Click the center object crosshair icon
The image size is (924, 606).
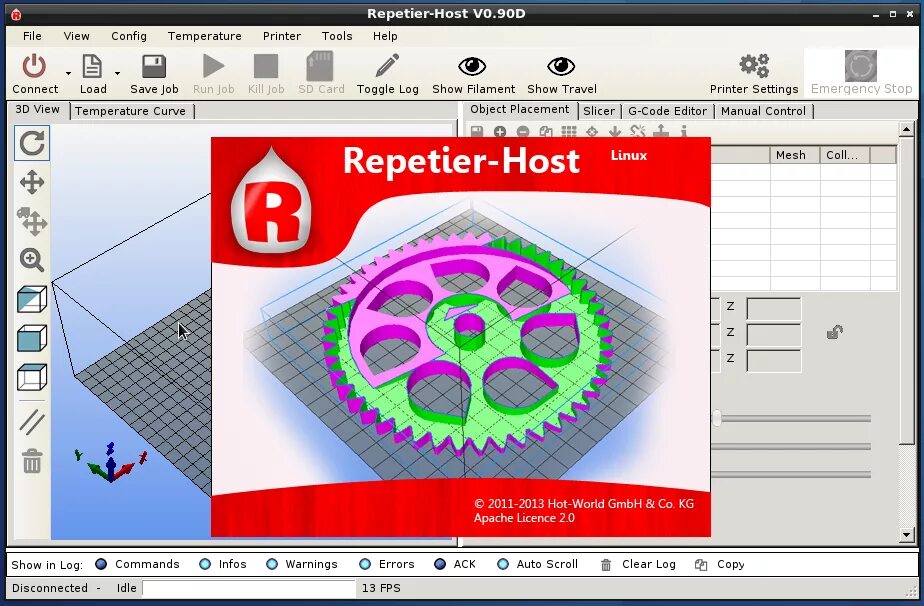(x=592, y=131)
